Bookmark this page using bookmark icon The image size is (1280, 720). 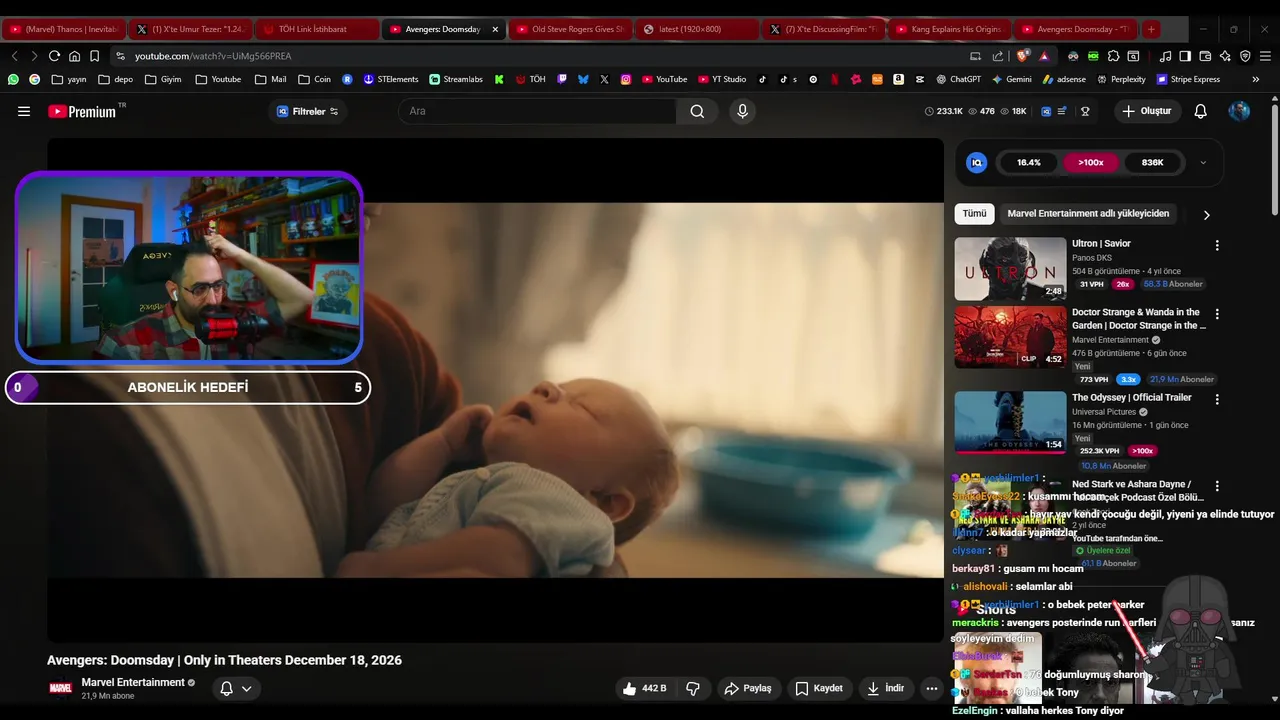pyautogui.click(x=95, y=56)
